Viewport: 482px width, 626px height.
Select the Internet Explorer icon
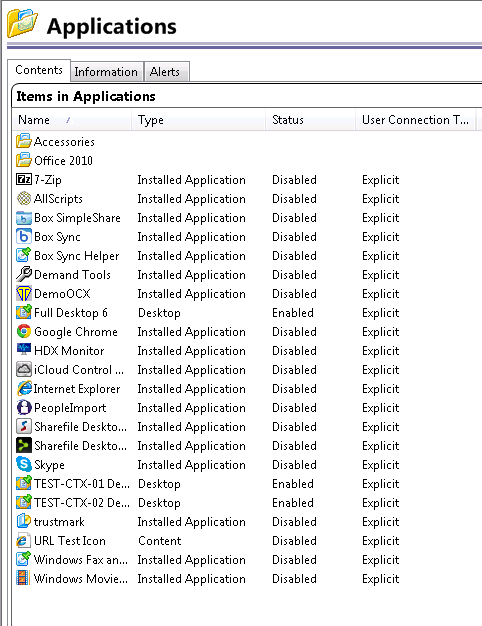coord(24,388)
